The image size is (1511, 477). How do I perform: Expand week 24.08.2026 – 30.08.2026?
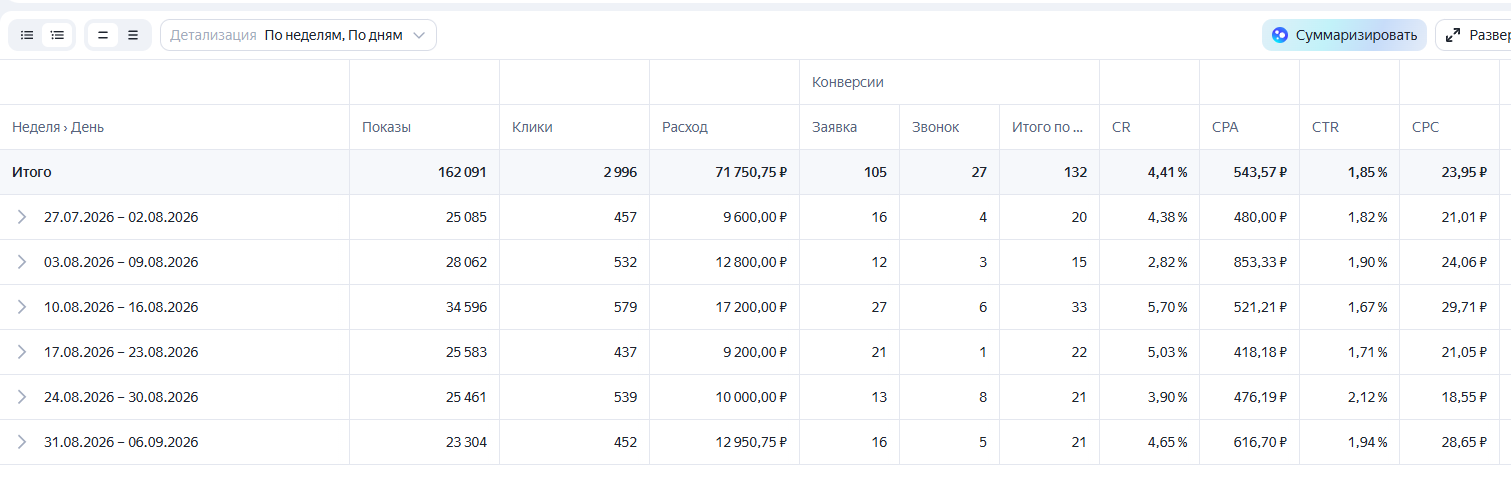(x=22, y=397)
